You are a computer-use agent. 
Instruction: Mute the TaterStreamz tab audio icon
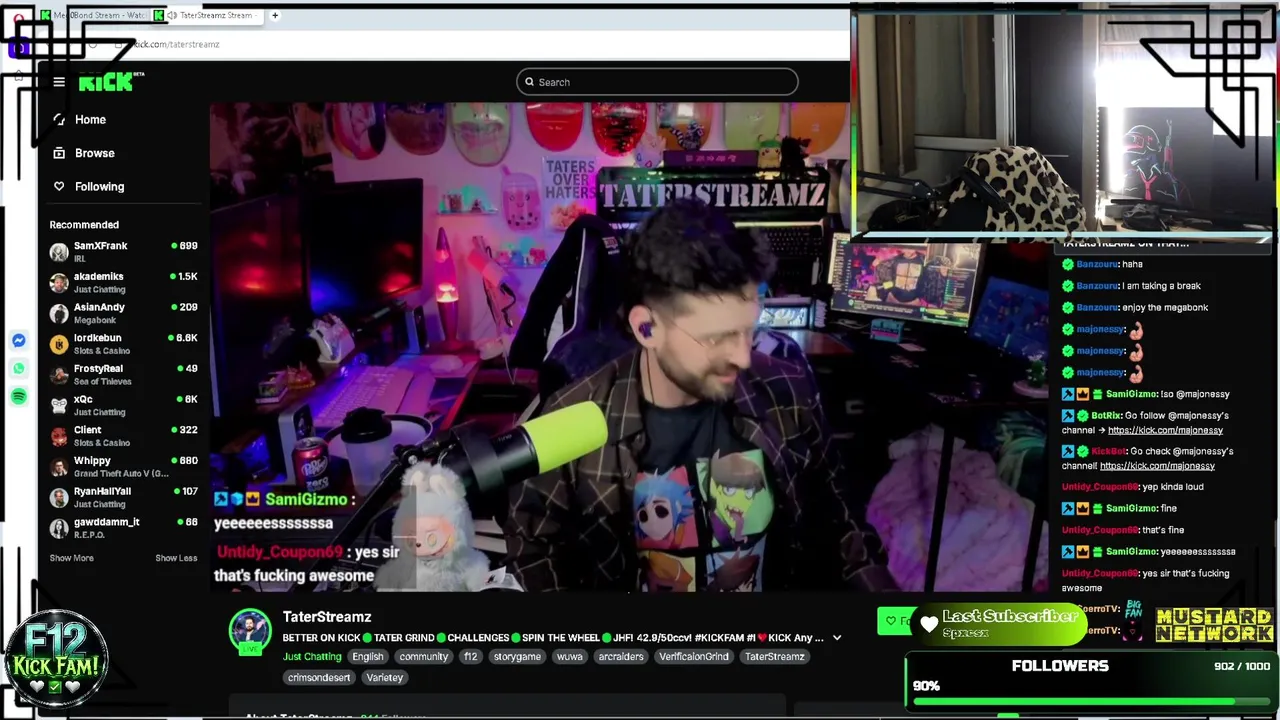point(172,15)
